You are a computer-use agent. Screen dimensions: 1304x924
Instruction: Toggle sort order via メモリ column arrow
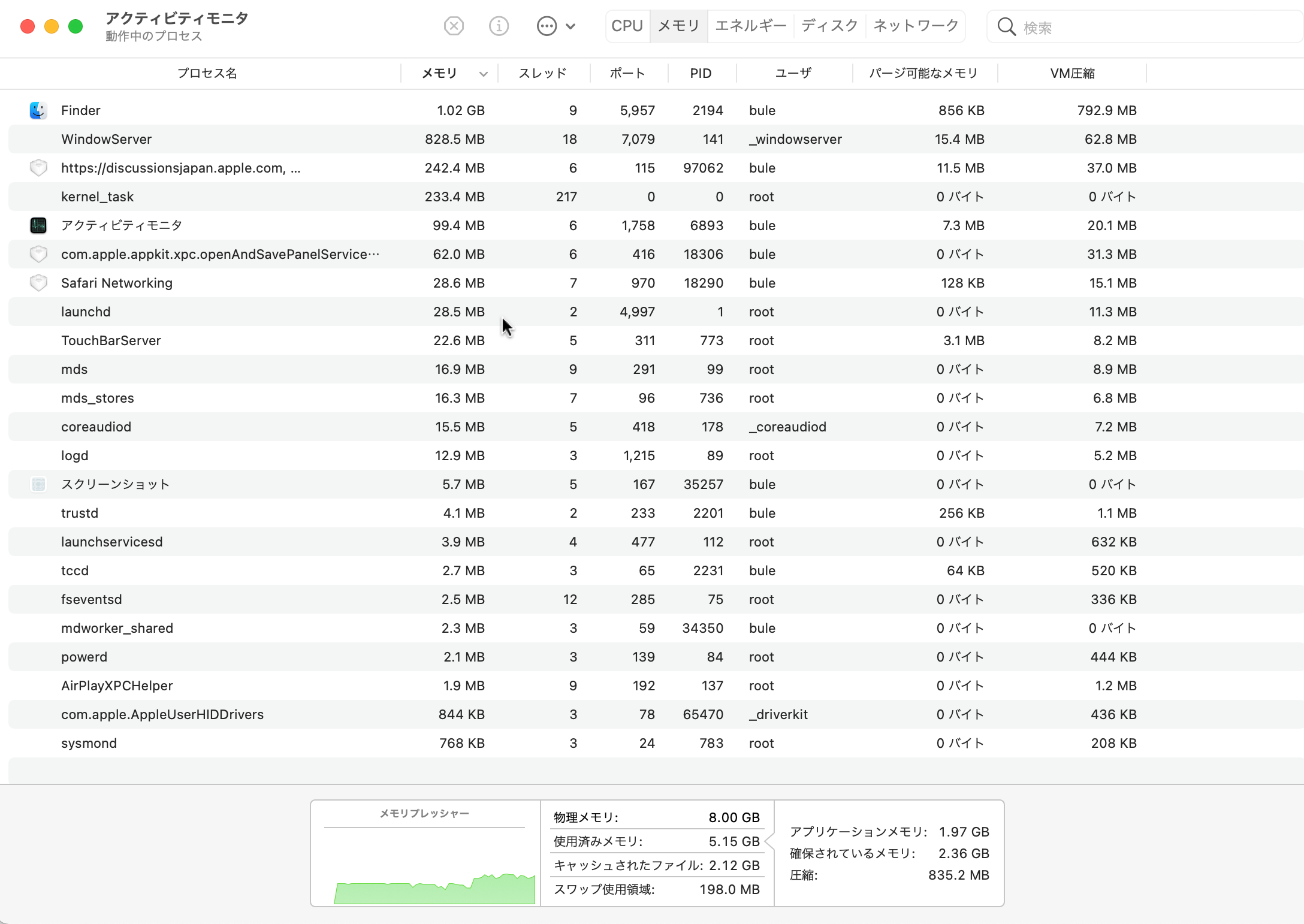pyautogui.click(x=483, y=74)
